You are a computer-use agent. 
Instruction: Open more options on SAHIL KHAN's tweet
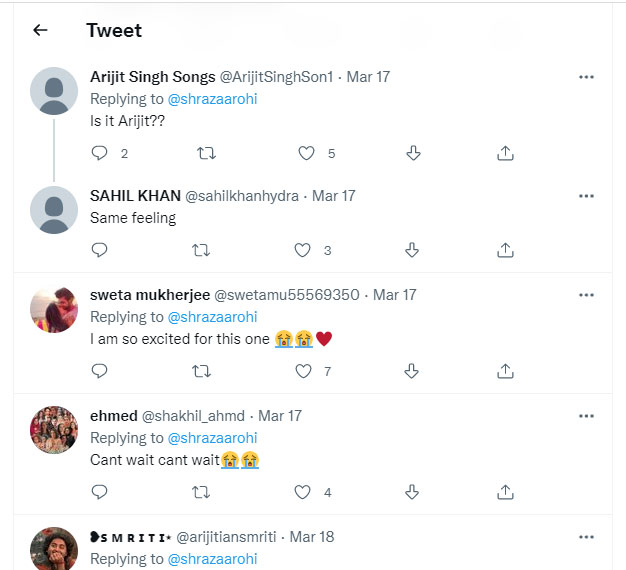[x=587, y=196]
